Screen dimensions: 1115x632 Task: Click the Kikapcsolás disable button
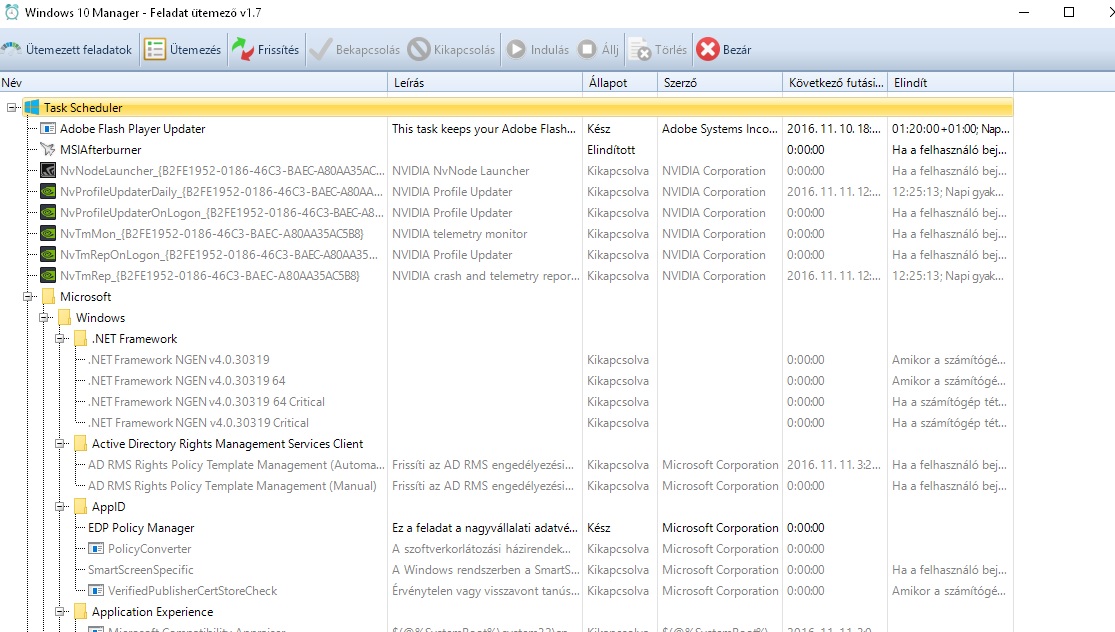point(452,50)
